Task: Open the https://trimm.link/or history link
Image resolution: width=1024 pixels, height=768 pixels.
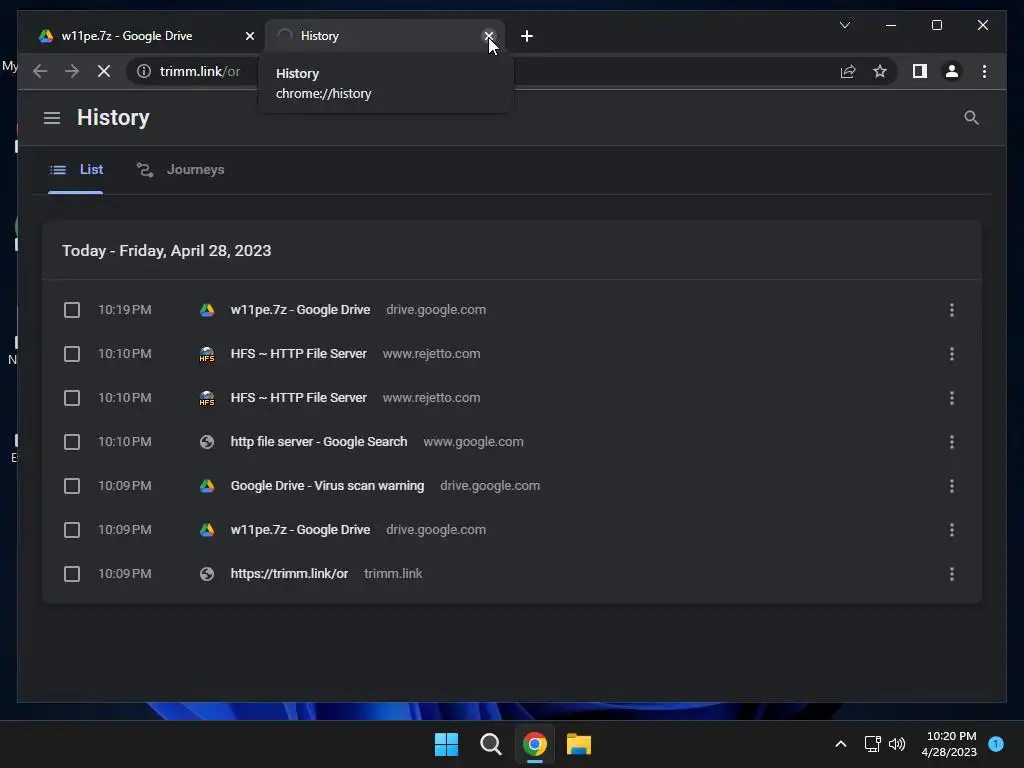Action: click(289, 574)
